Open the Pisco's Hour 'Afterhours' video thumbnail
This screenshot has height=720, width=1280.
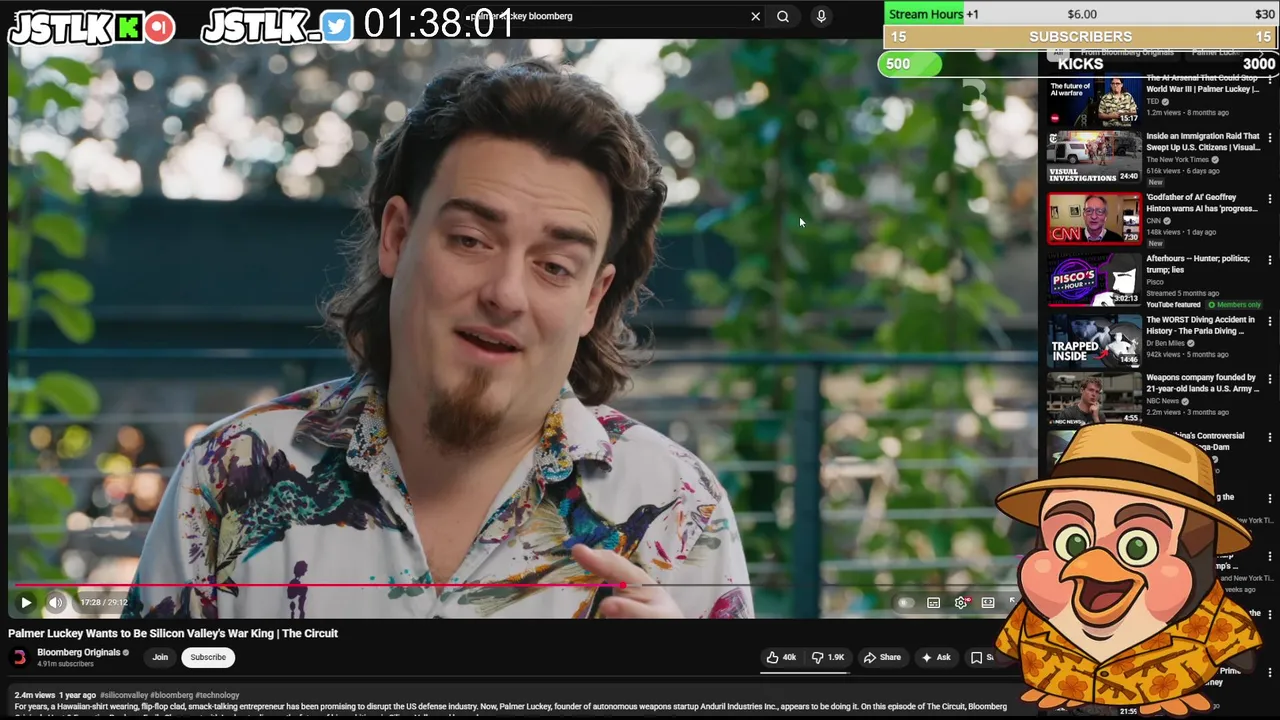[x=1094, y=280]
